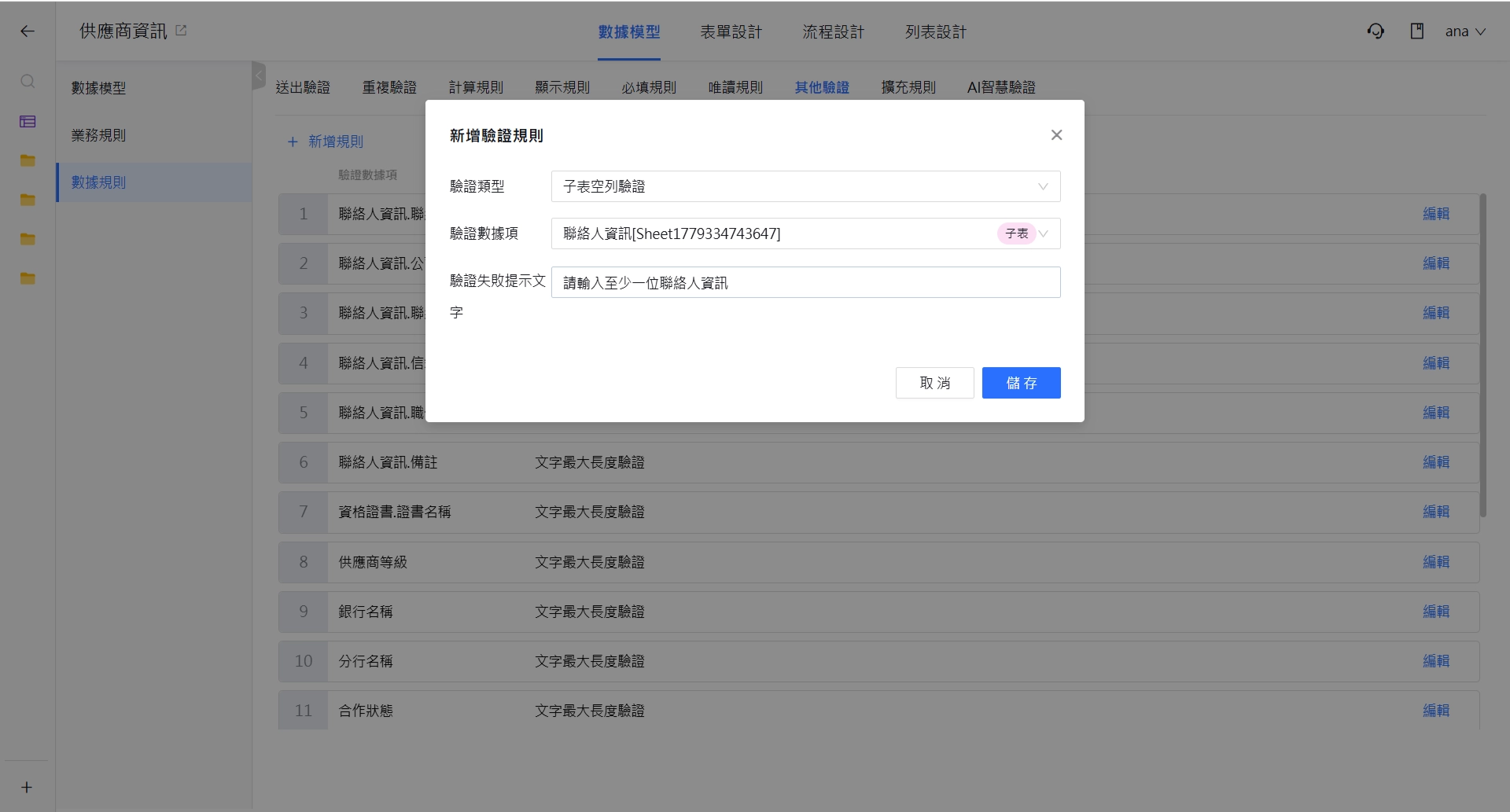Click the 子表 tag in 驗證數據項 field
The image size is (1510, 812).
(1017, 233)
